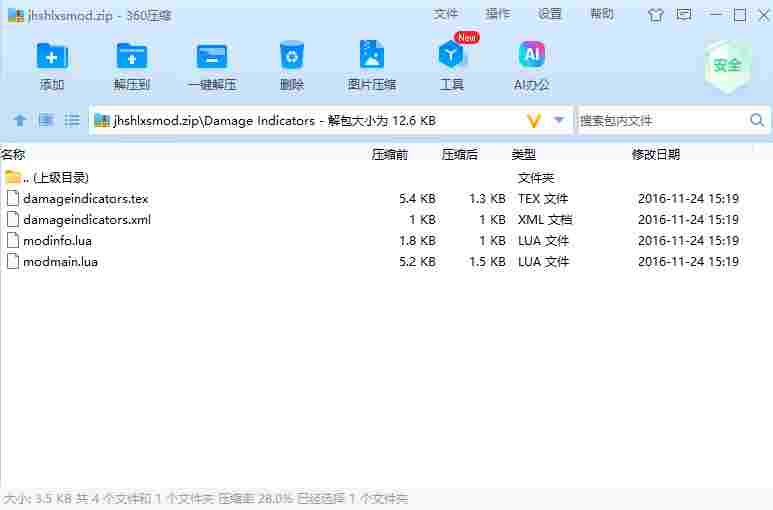Open the 设置 menu
Image resolution: width=773 pixels, height=510 pixels.
point(550,14)
